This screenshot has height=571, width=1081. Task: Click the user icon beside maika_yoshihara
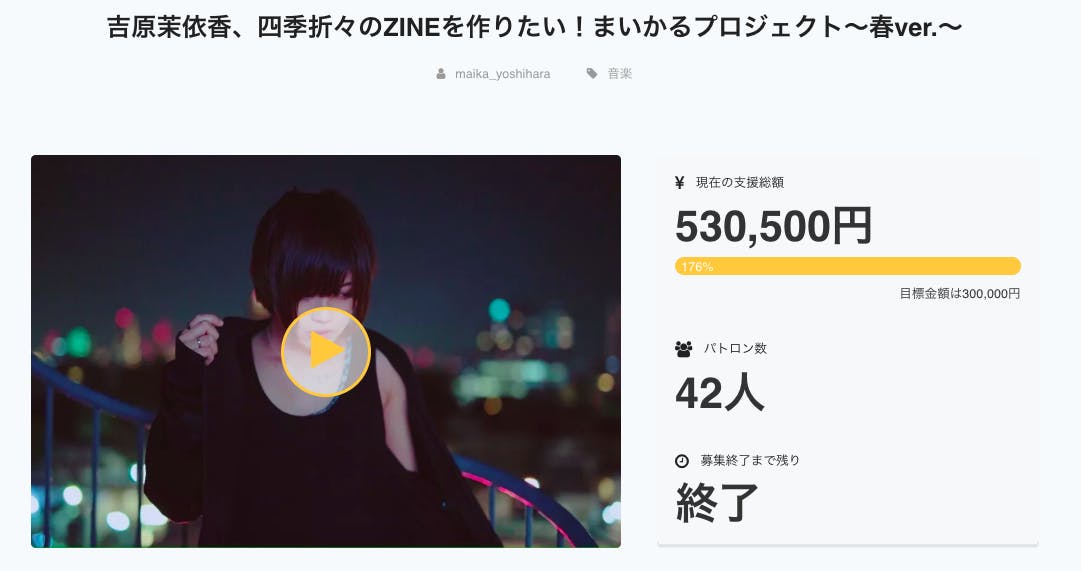click(x=441, y=74)
